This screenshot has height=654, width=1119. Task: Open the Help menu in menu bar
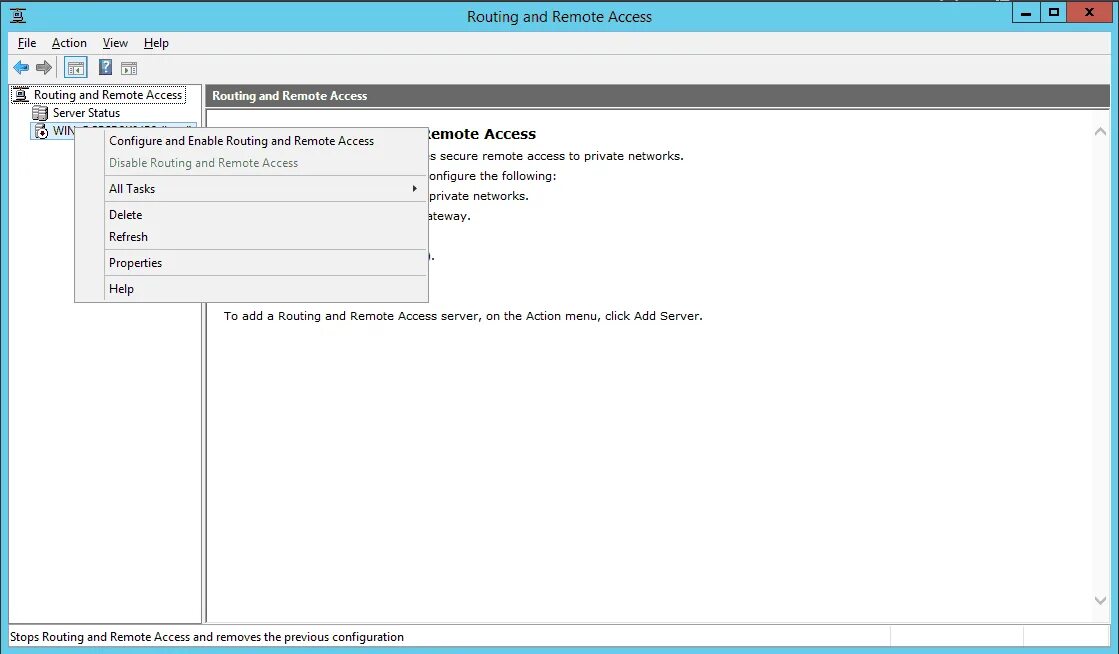[x=156, y=43]
